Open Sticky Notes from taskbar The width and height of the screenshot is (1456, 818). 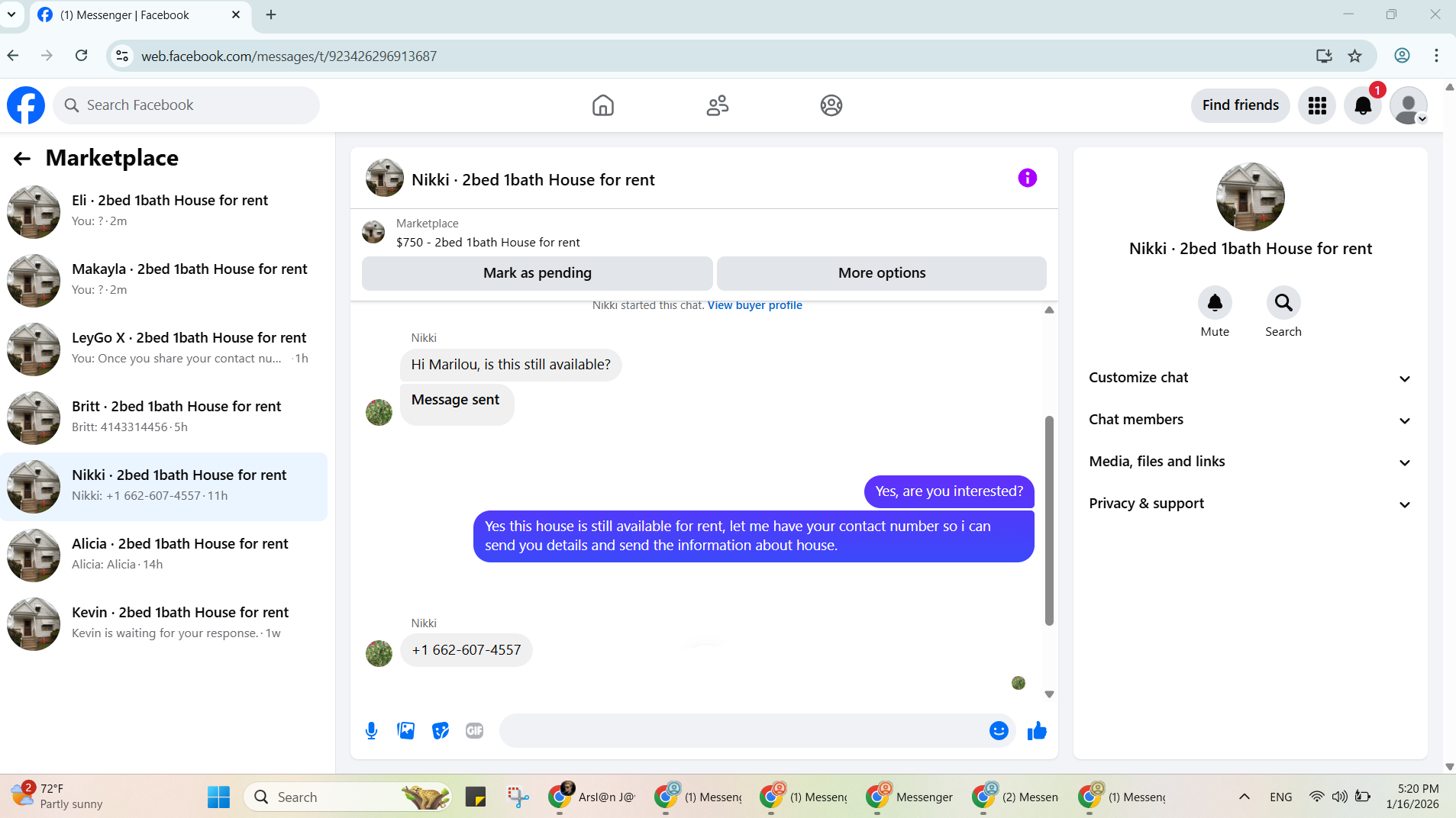(475, 797)
